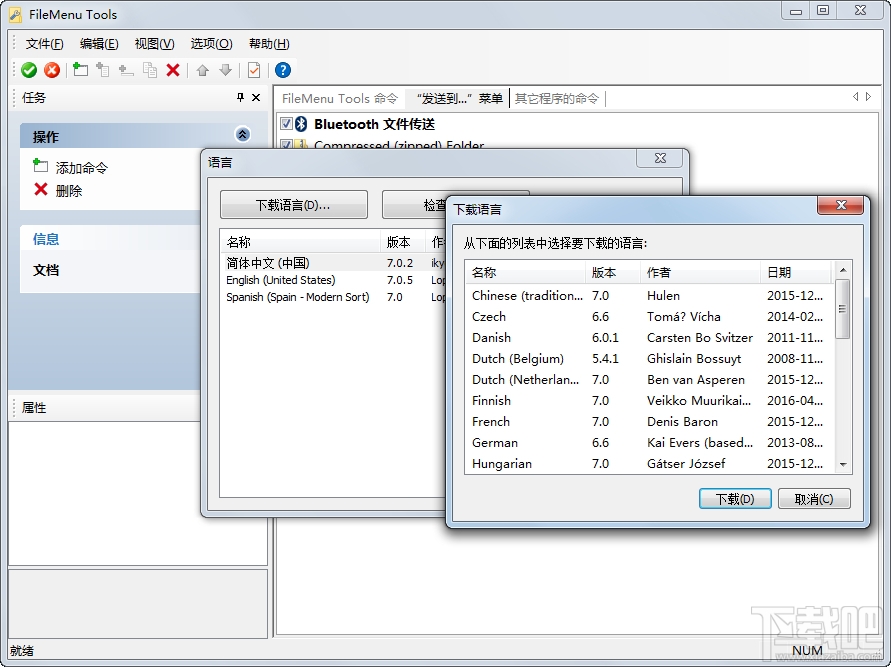The height and width of the screenshot is (667, 891).
Task: Sort the download list by 日期 column header
Action: point(796,272)
